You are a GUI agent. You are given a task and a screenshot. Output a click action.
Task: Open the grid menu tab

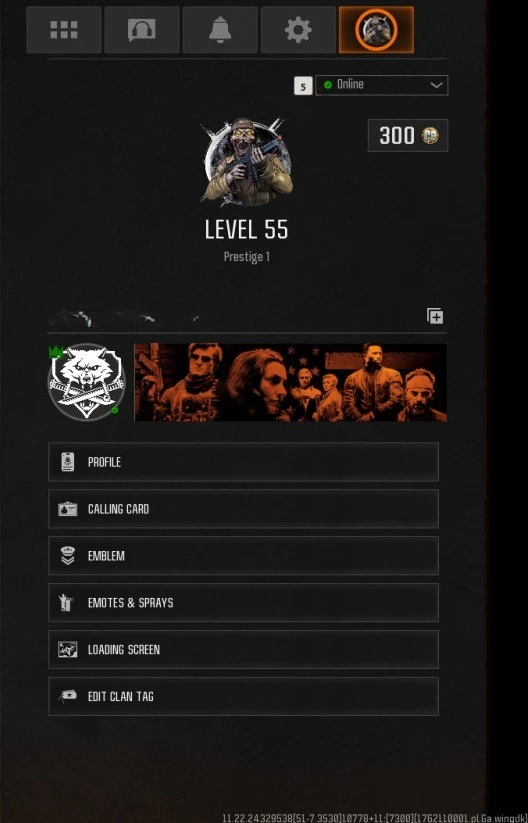pyautogui.click(x=64, y=30)
